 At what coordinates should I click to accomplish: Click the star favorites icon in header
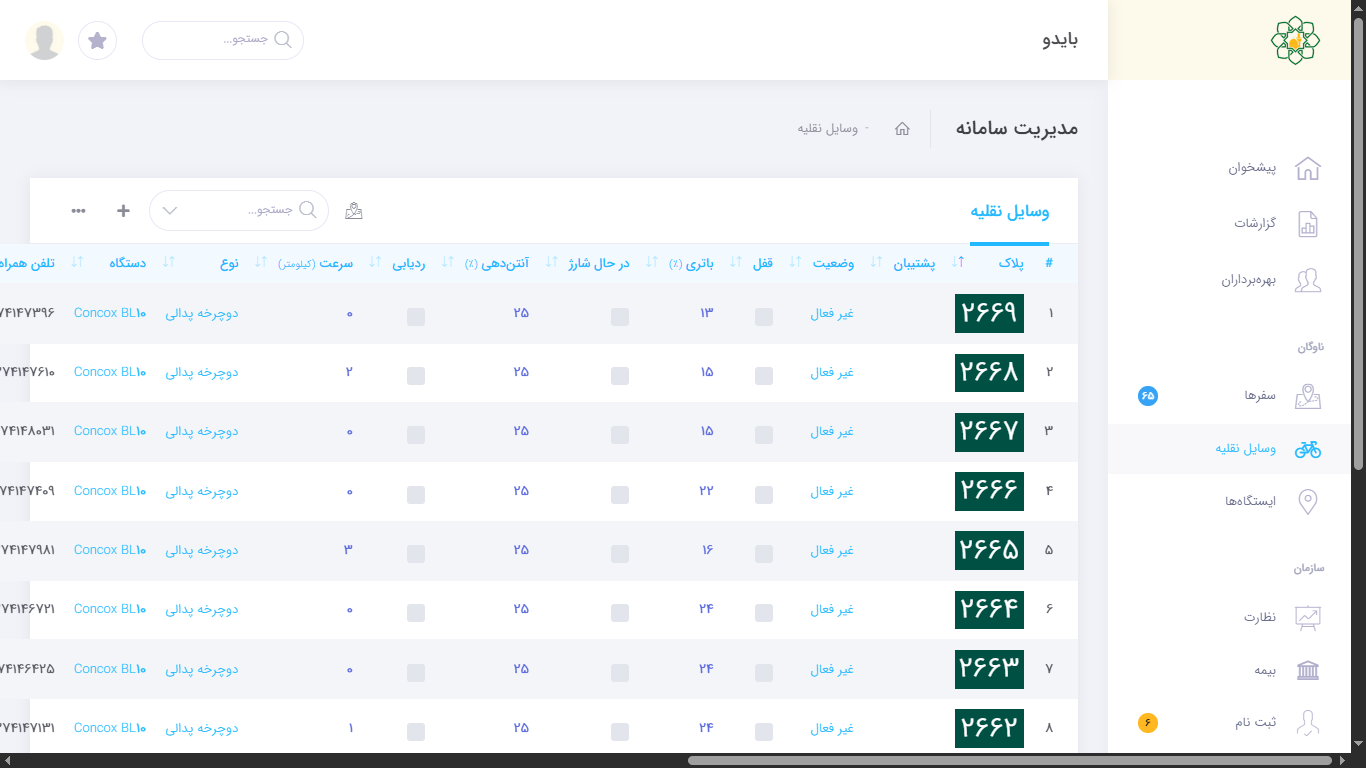click(x=97, y=40)
